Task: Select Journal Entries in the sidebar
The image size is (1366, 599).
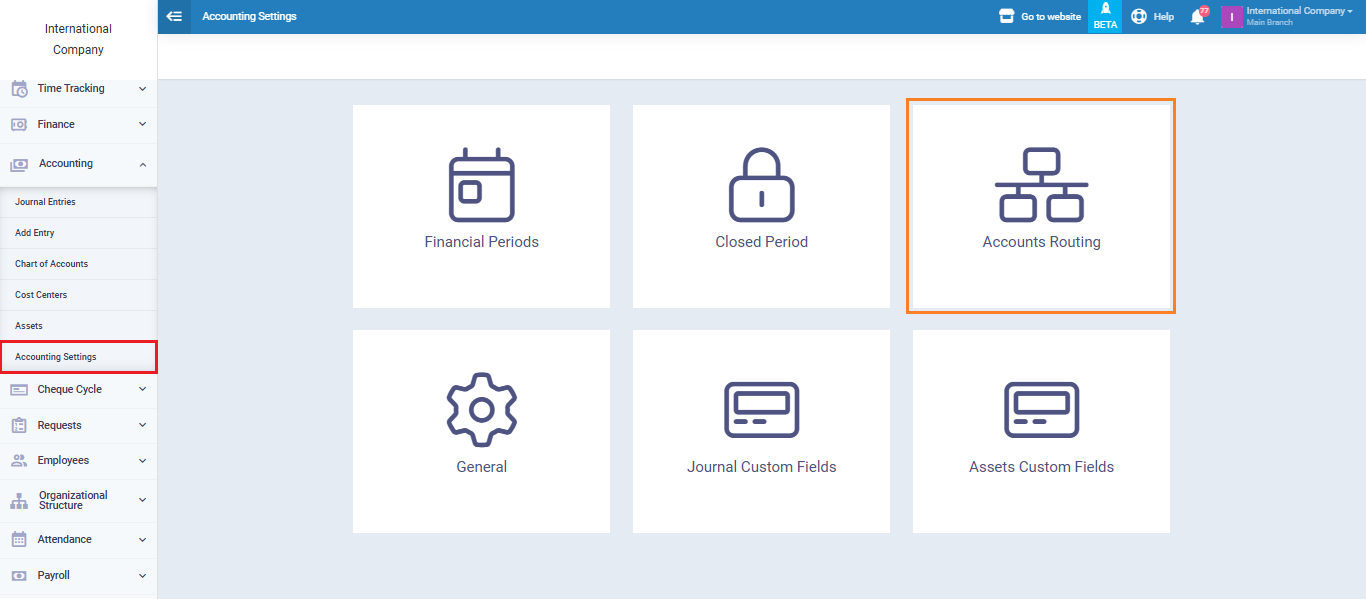Action: coord(46,202)
